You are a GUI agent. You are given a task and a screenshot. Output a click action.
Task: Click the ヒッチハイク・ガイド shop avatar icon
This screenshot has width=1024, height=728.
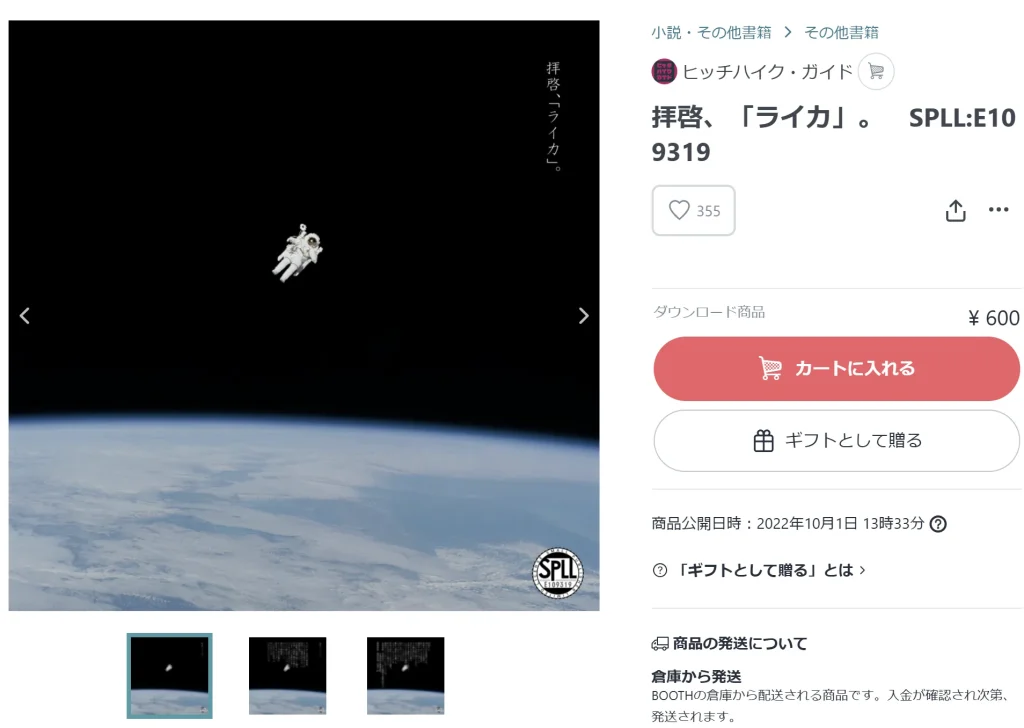(664, 71)
